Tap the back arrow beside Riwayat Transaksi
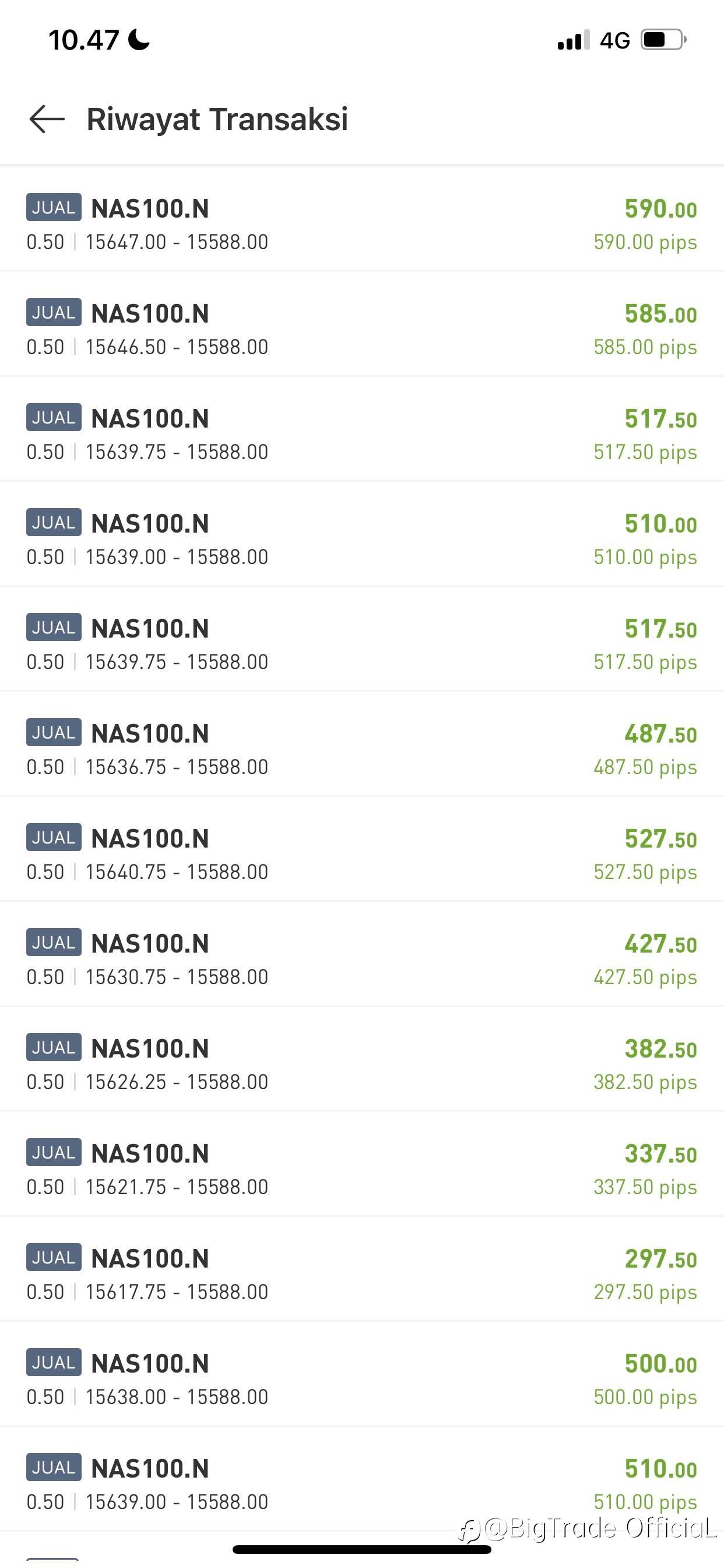 tap(47, 118)
